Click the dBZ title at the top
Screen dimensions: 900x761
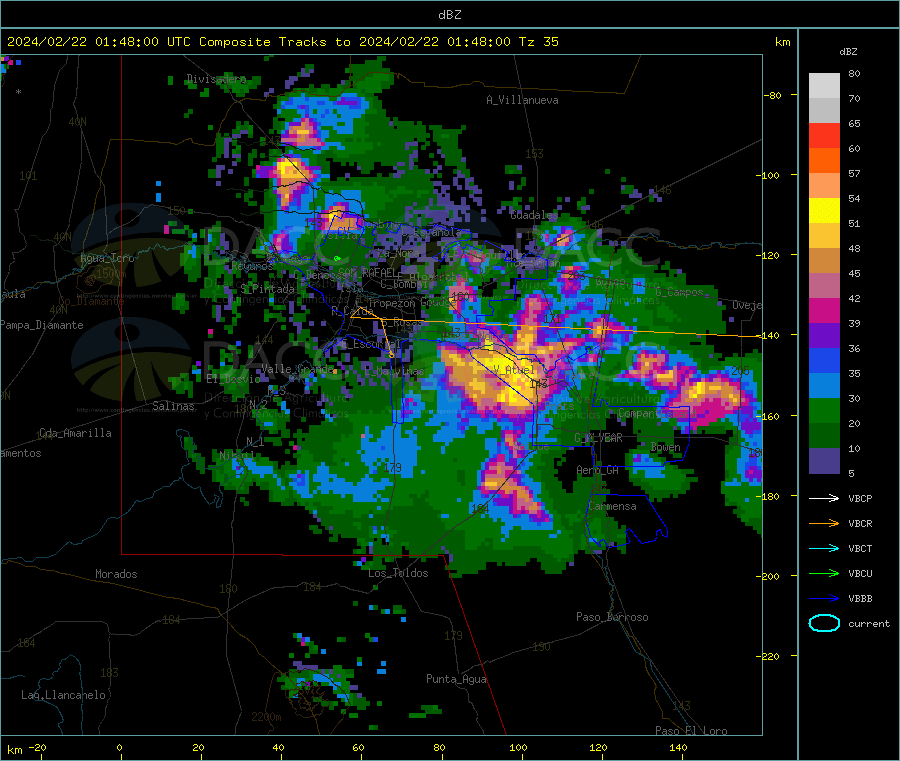[449, 15]
